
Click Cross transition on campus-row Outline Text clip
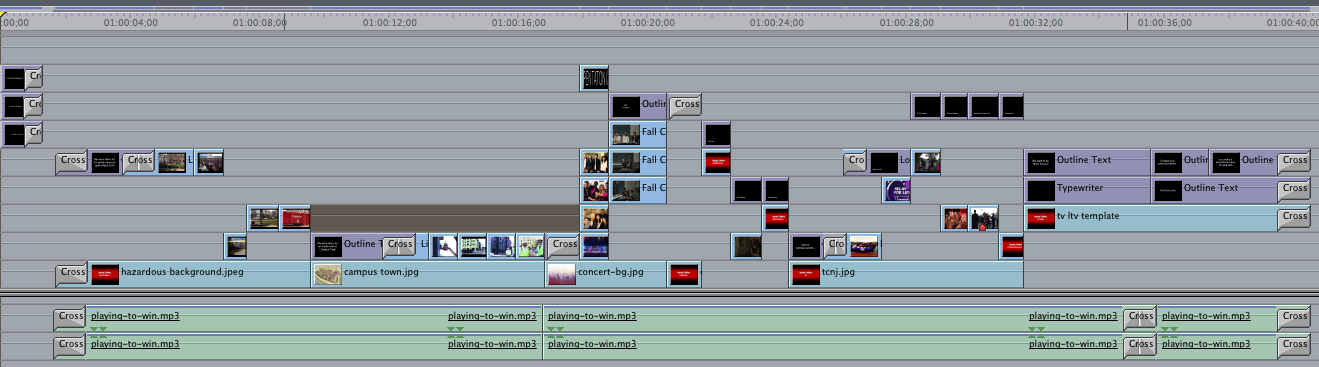click(399, 245)
